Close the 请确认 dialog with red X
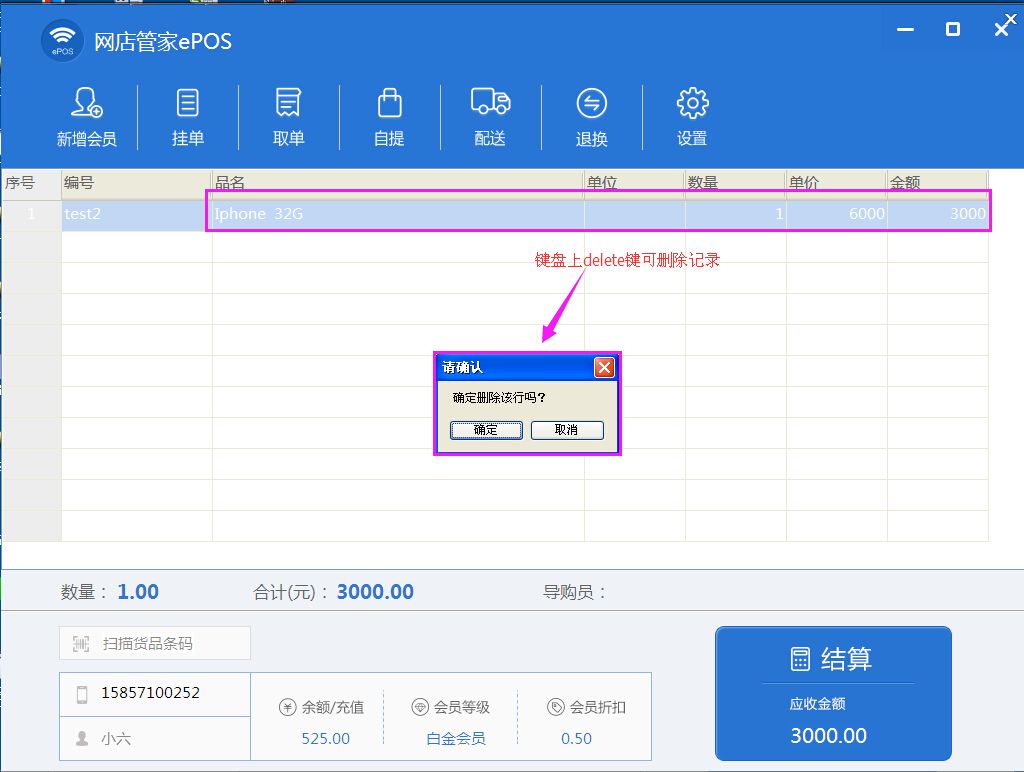Image resolution: width=1024 pixels, height=772 pixels. (604, 367)
